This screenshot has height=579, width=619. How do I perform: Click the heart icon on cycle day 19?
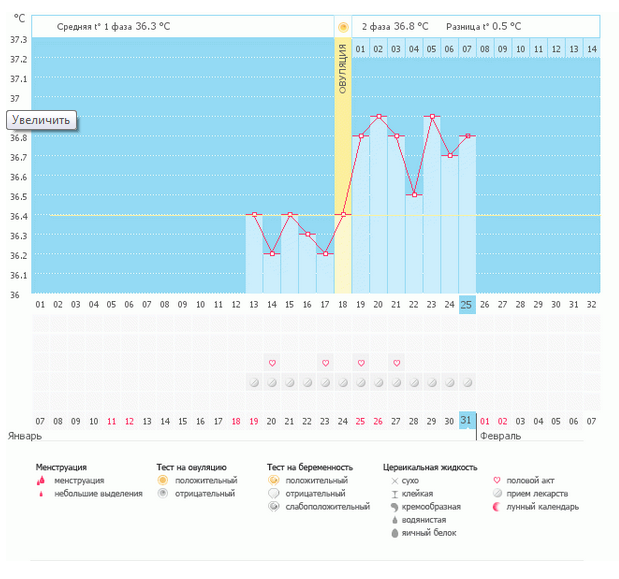point(361,362)
